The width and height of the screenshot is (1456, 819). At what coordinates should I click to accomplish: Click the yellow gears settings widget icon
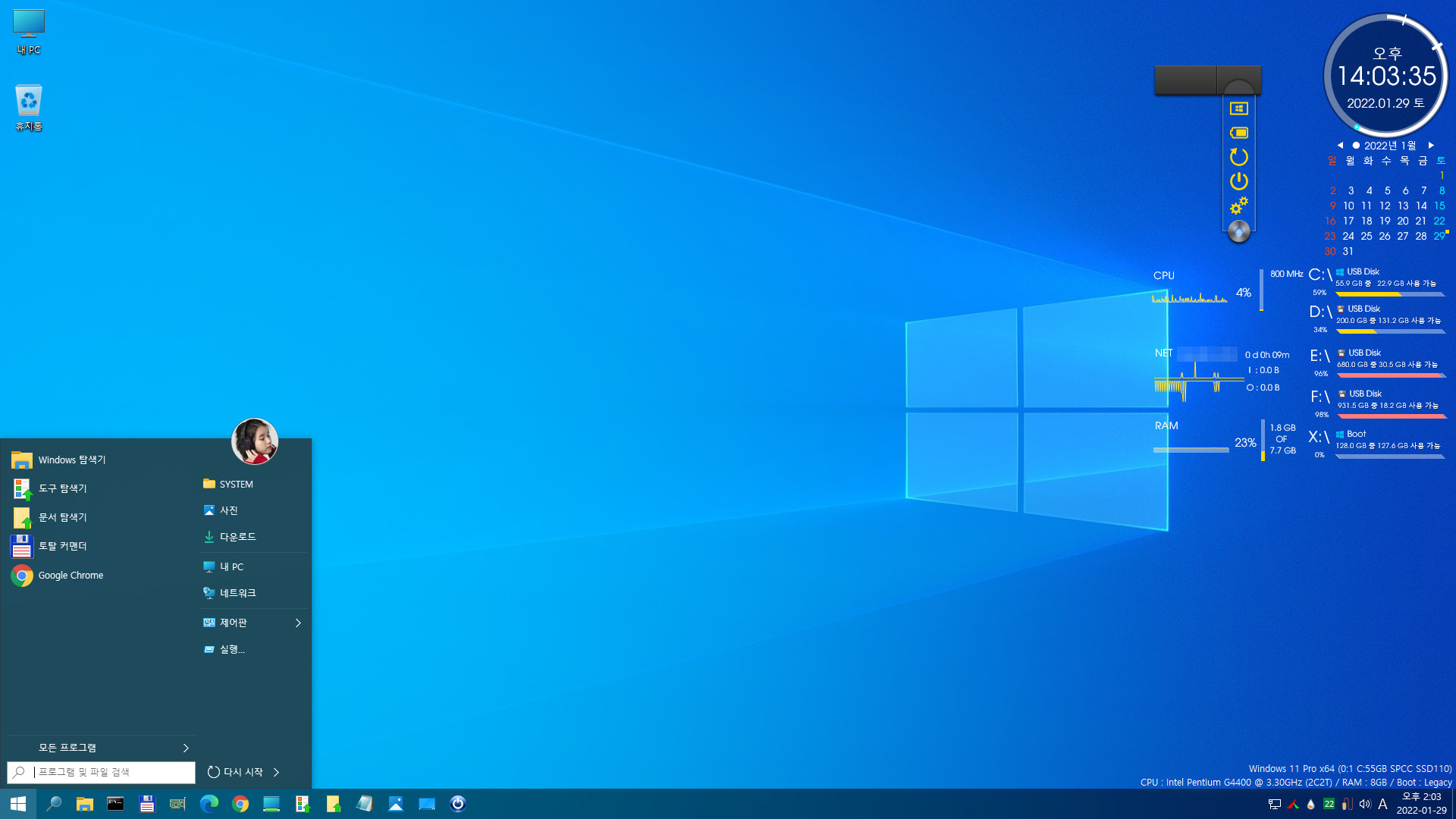click(x=1238, y=206)
